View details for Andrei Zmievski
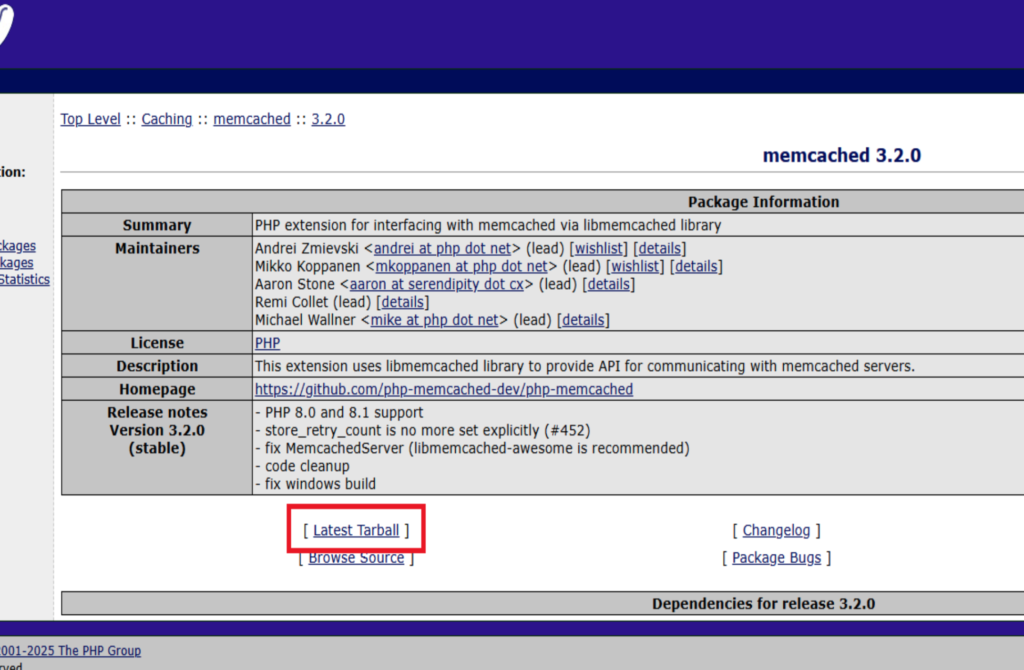The width and height of the screenshot is (1024, 670). (x=661, y=248)
